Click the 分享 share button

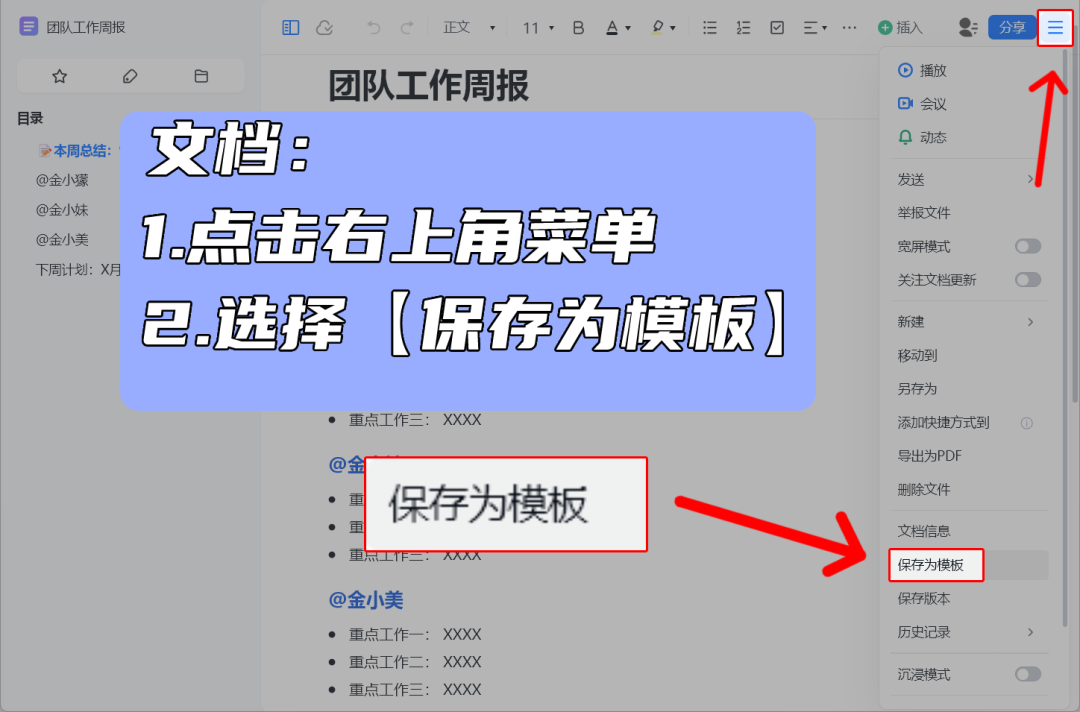pos(1013,27)
